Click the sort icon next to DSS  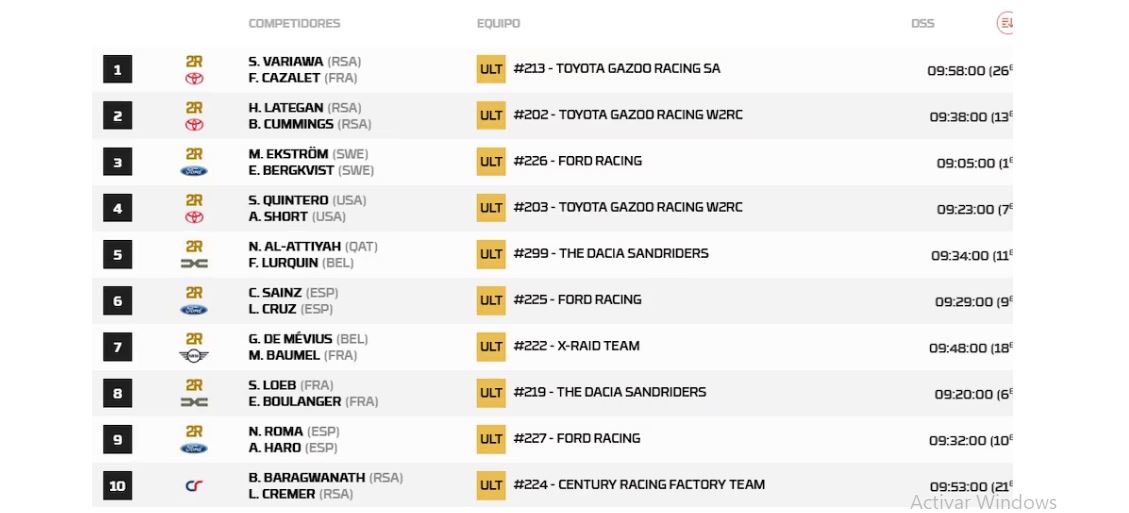tap(1005, 22)
